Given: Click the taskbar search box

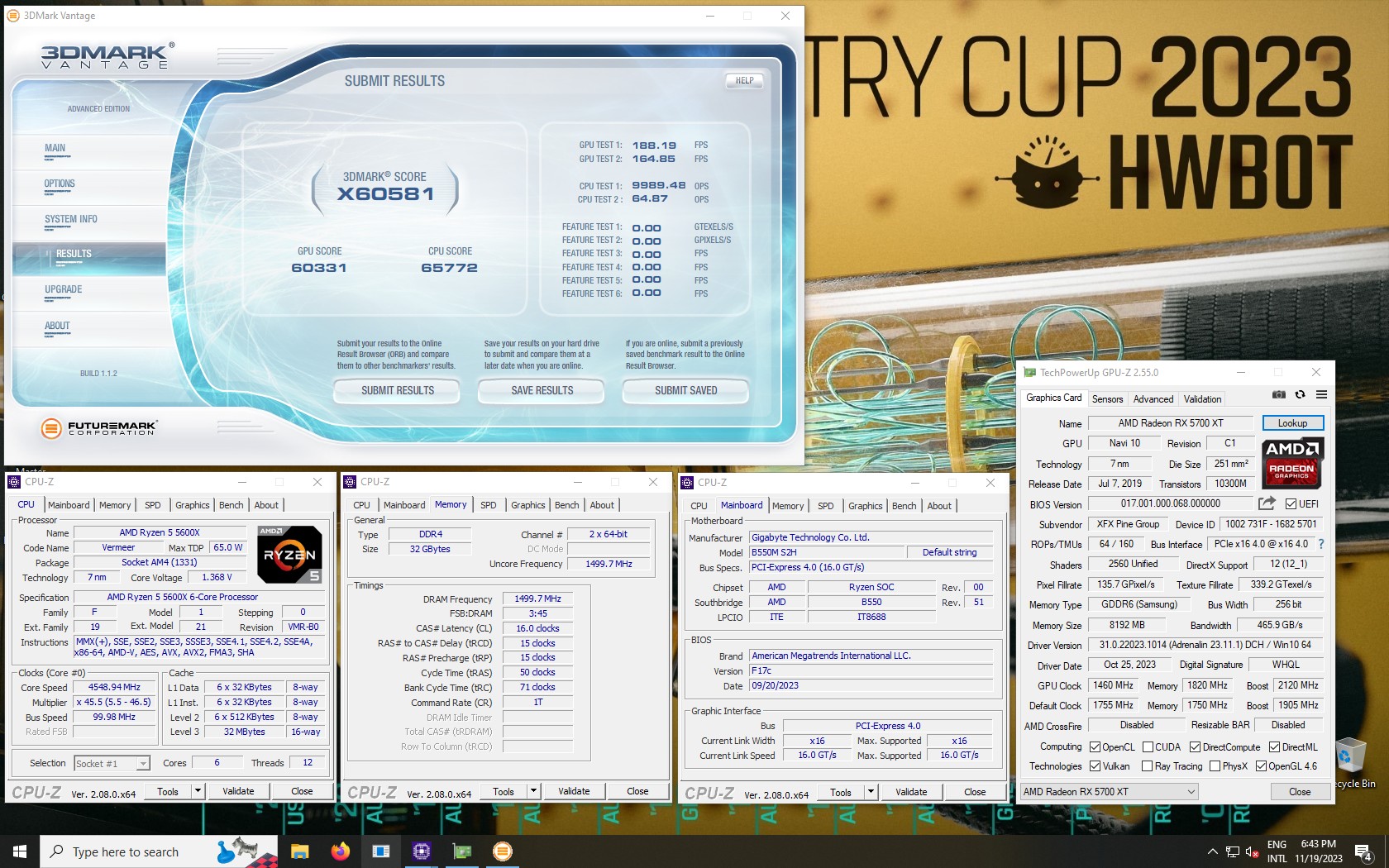Looking at the screenshot, I should (x=159, y=851).
